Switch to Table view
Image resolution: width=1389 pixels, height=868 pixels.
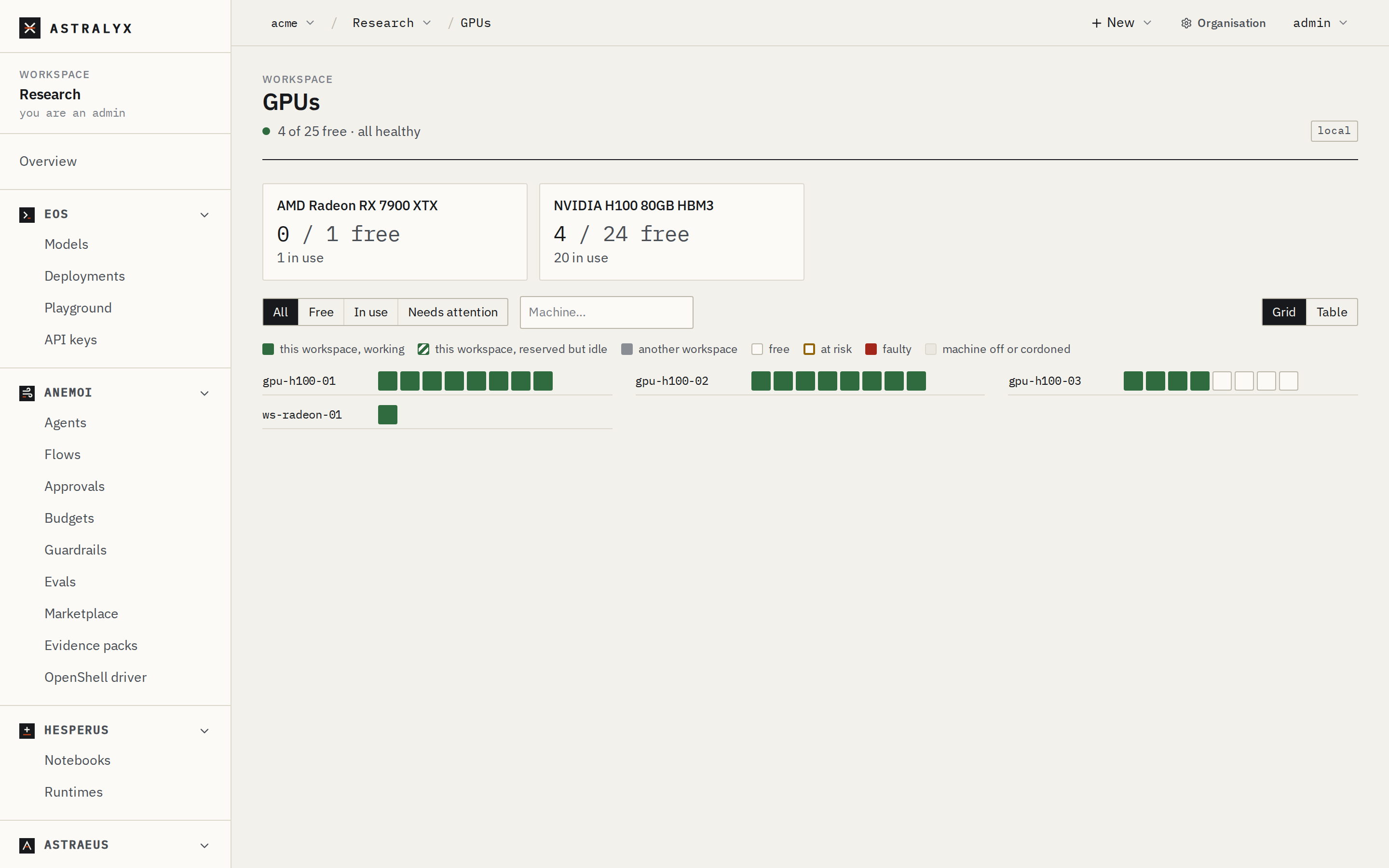coord(1332,312)
